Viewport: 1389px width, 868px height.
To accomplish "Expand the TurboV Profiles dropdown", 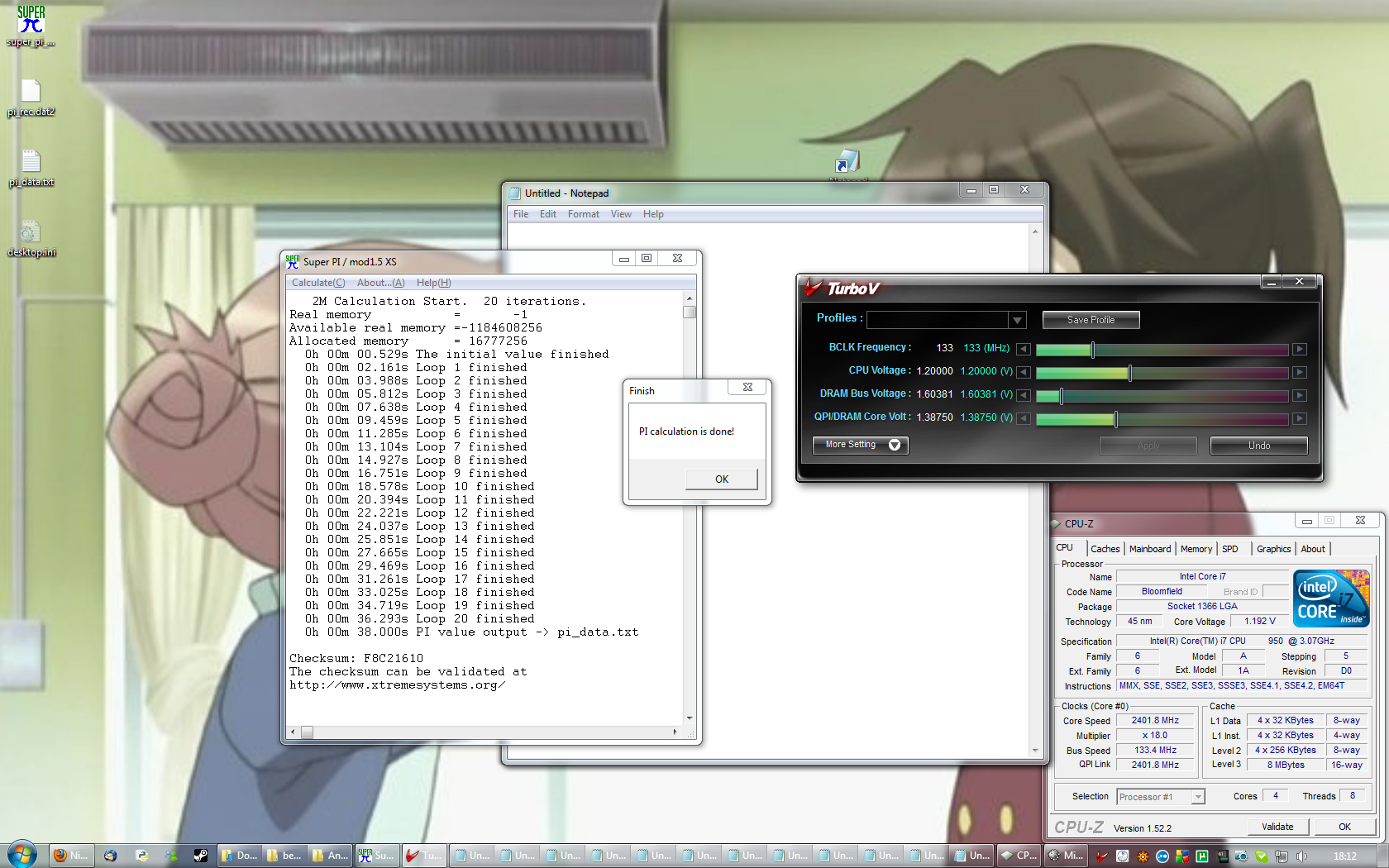I will [x=1017, y=320].
